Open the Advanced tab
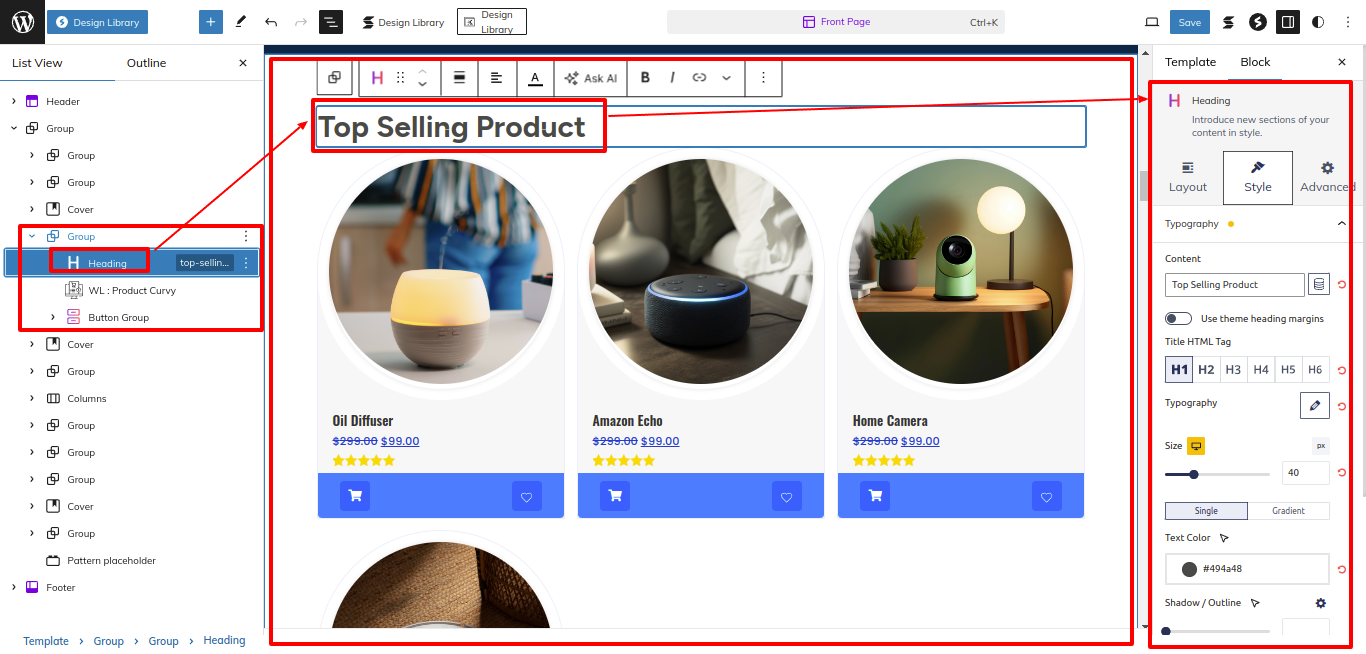1366x654 pixels. point(1327,177)
